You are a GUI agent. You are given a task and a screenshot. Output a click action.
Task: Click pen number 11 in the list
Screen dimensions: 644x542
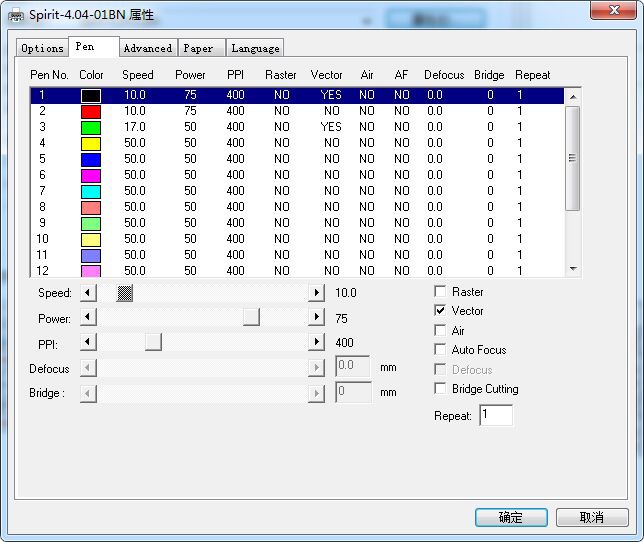coord(42,255)
